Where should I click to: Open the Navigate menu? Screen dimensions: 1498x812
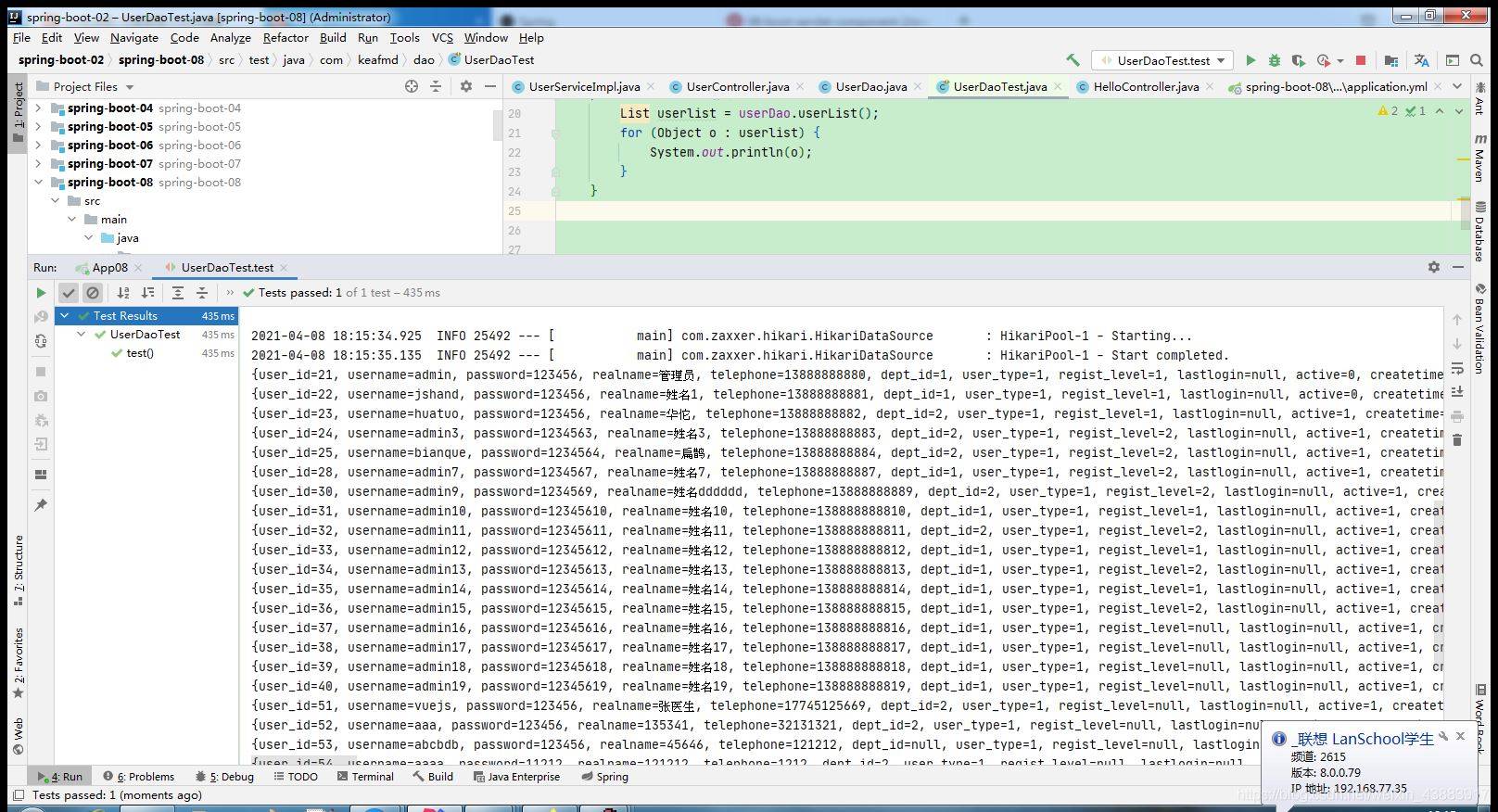(134, 38)
